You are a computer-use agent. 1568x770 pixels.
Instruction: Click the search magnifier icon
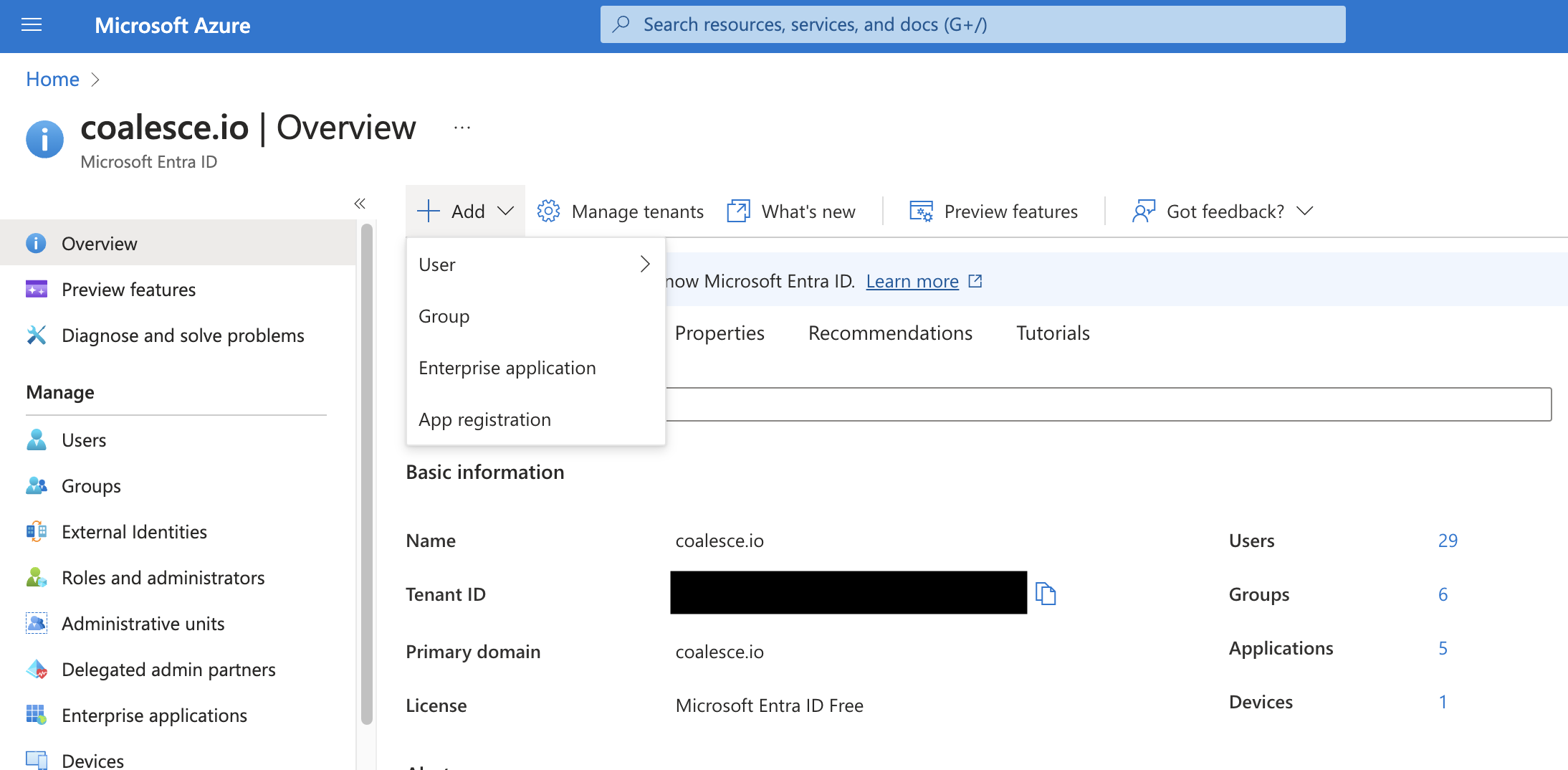(621, 24)
